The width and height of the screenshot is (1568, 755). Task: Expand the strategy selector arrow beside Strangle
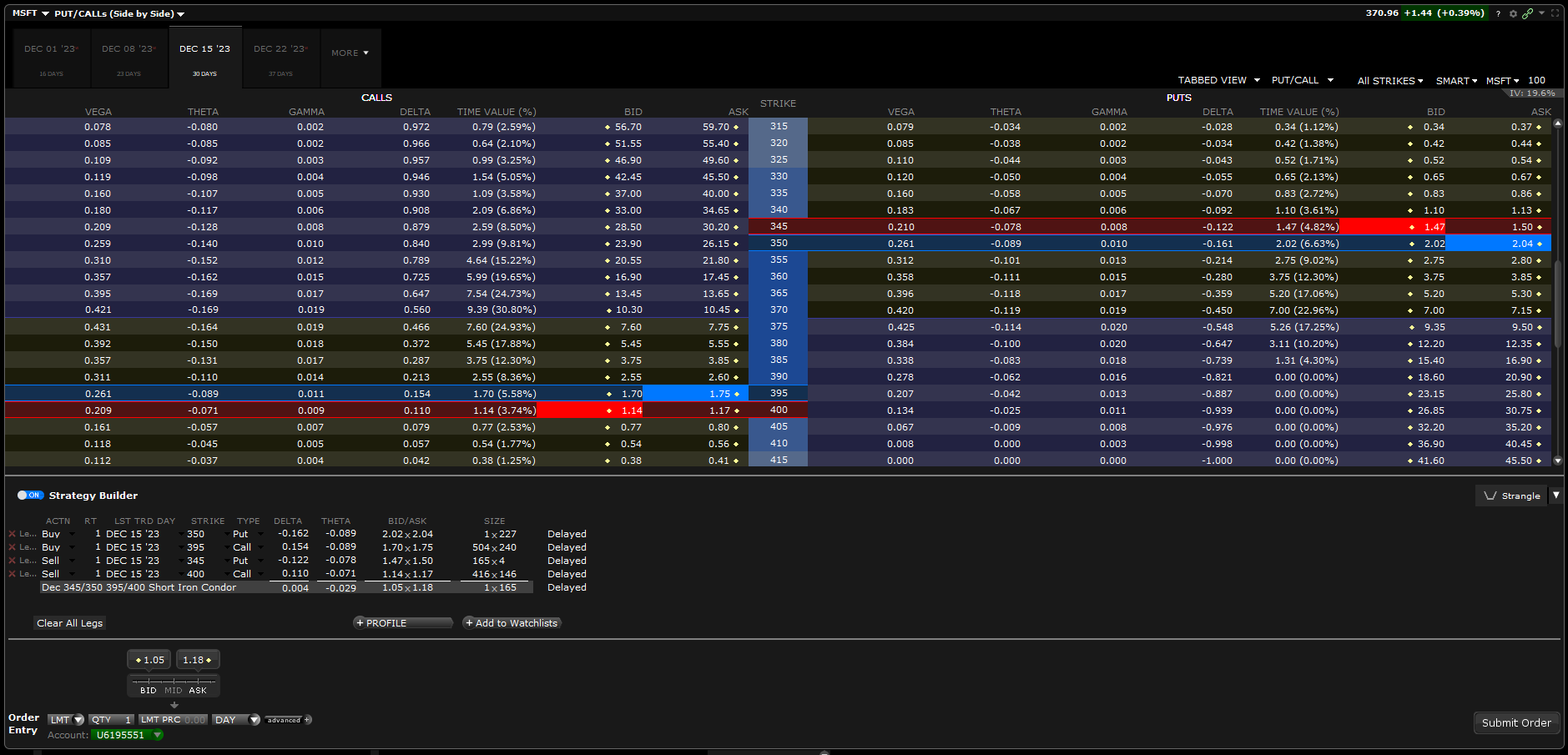pos(1555,496)
